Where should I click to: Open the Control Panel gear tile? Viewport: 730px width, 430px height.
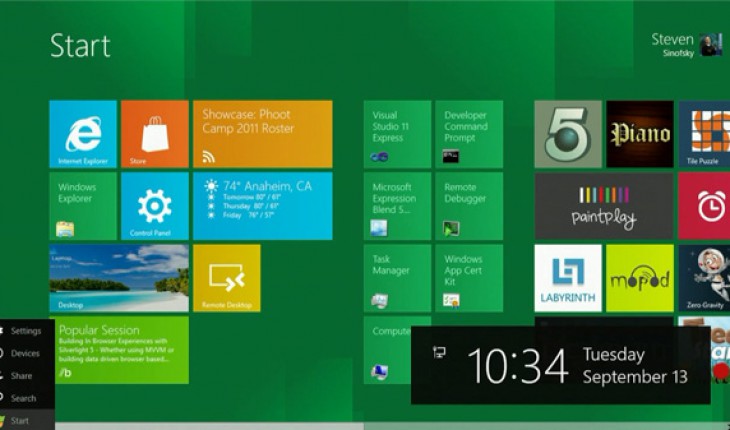click(155, 206)
